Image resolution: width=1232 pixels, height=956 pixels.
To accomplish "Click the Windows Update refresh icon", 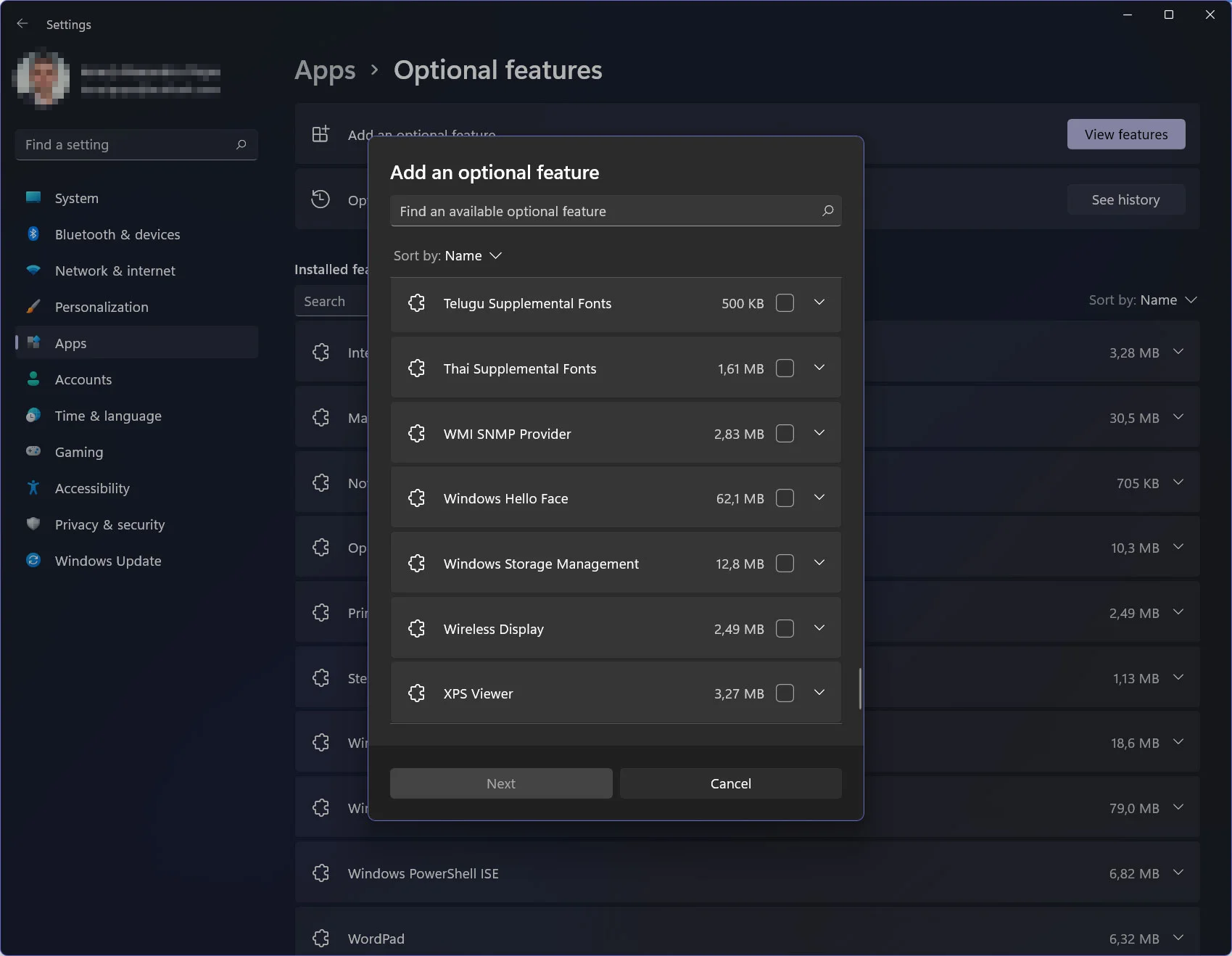I will (x=33, y=560).
